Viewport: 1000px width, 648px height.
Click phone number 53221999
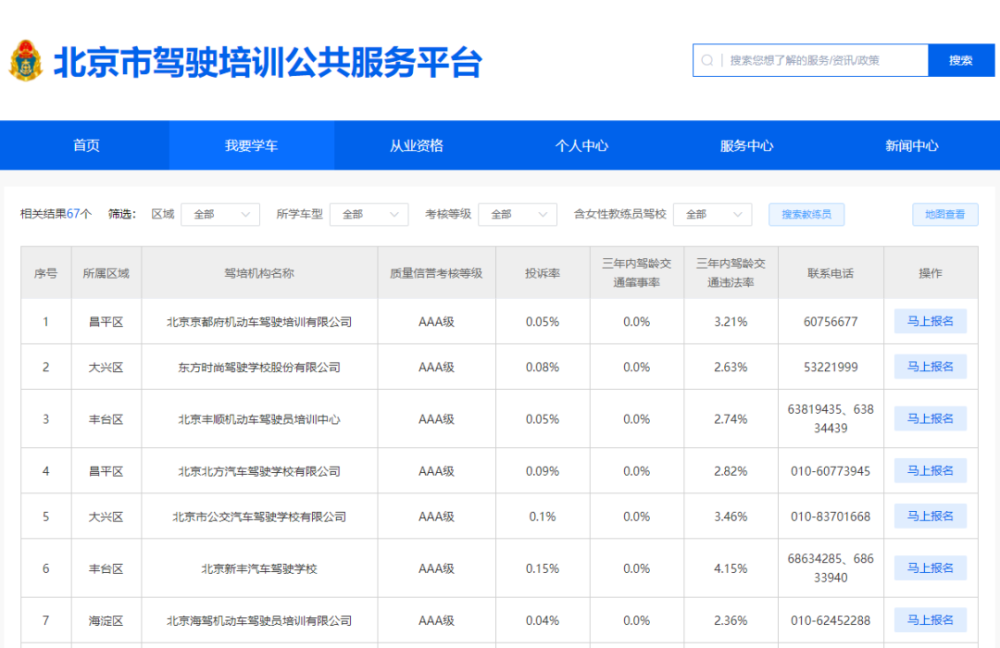[830, 367]
